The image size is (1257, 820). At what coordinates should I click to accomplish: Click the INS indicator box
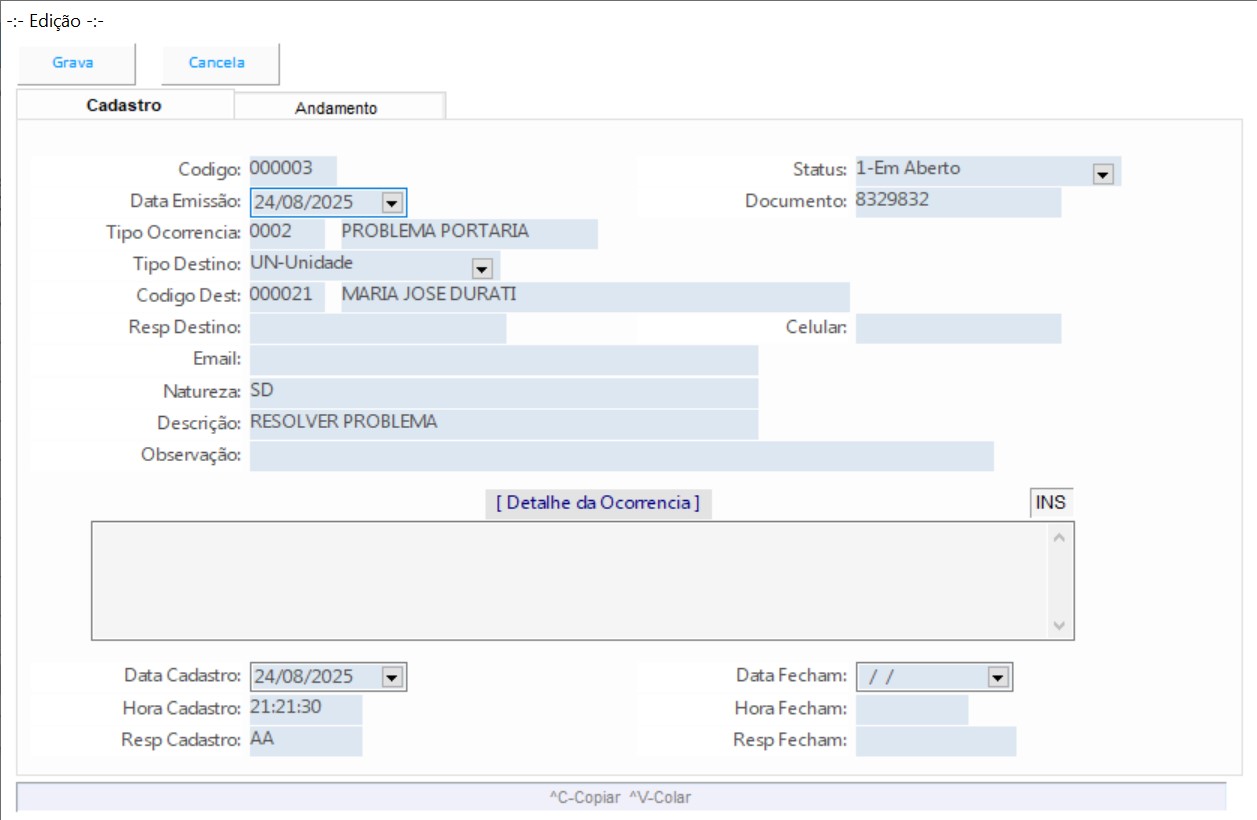(x=1050, y=503)
